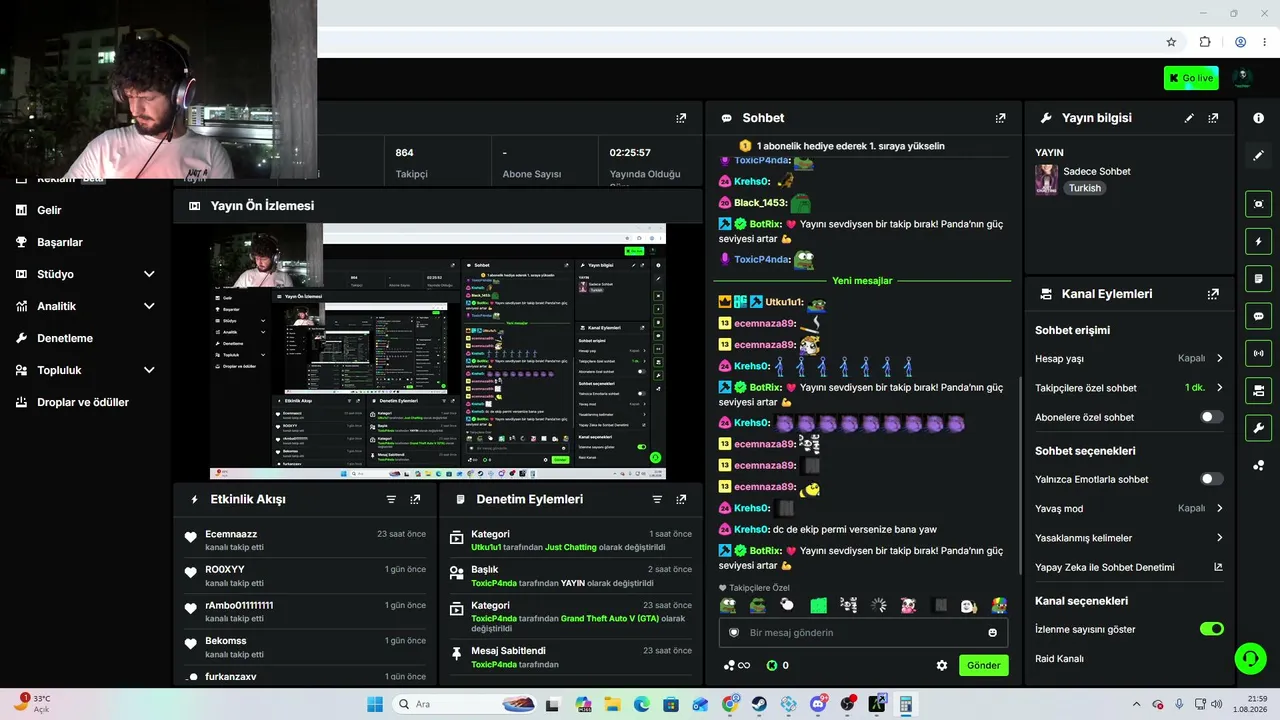Open chat settings gear icon
This screenshot has height=720, width=1280.
tap(941, 665)
